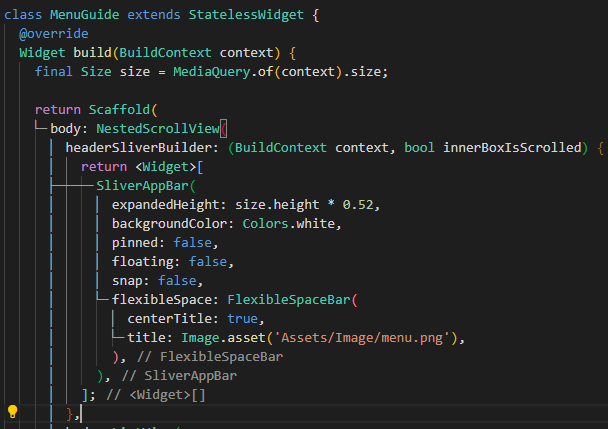Click 'Colors' in Colors.white

point(265,224)
